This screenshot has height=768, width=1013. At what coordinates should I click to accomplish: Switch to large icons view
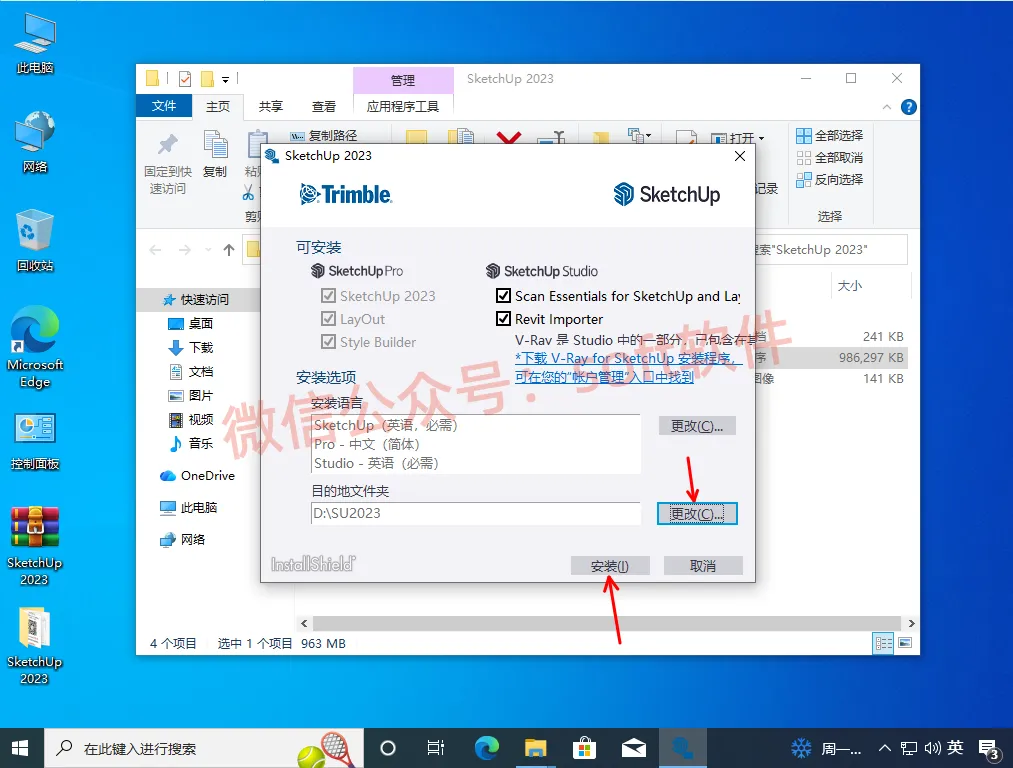click(x=905, y=643)
